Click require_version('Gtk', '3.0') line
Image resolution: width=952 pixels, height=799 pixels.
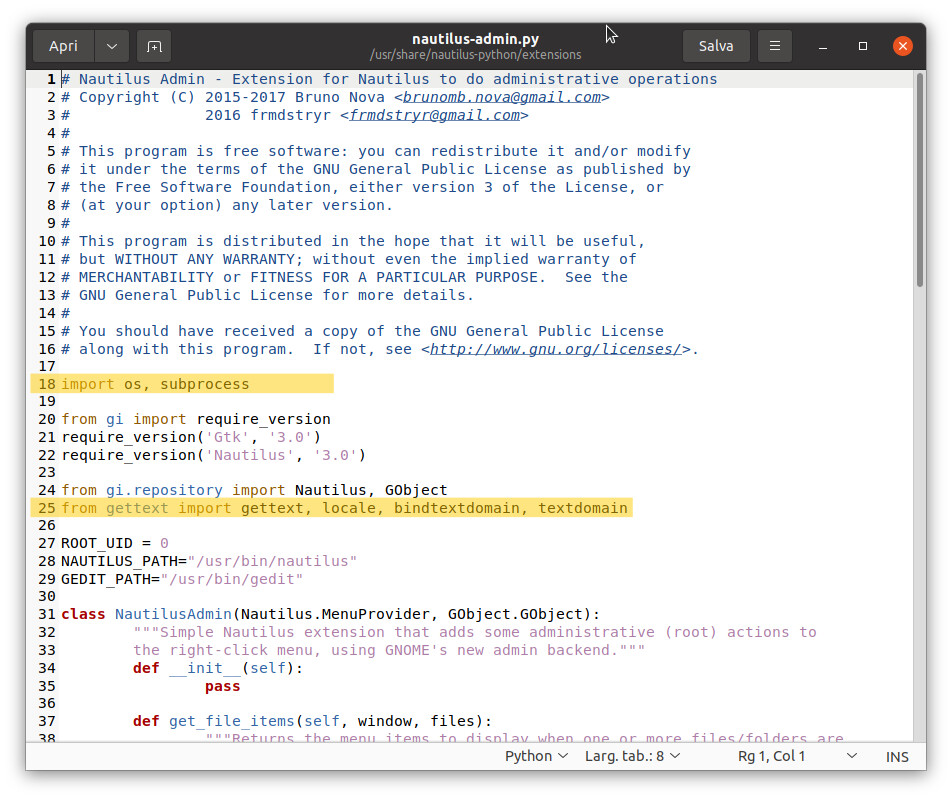tap(191, 437)
